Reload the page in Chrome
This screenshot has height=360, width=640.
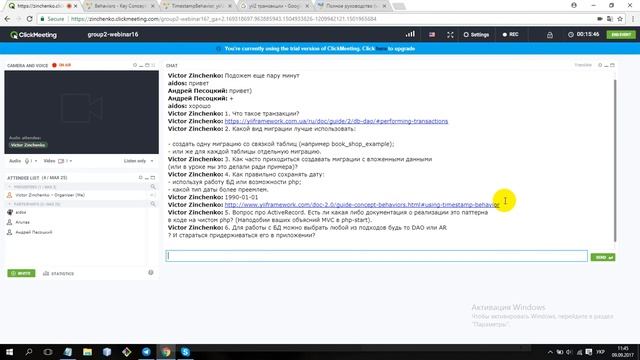coord(29,19)
